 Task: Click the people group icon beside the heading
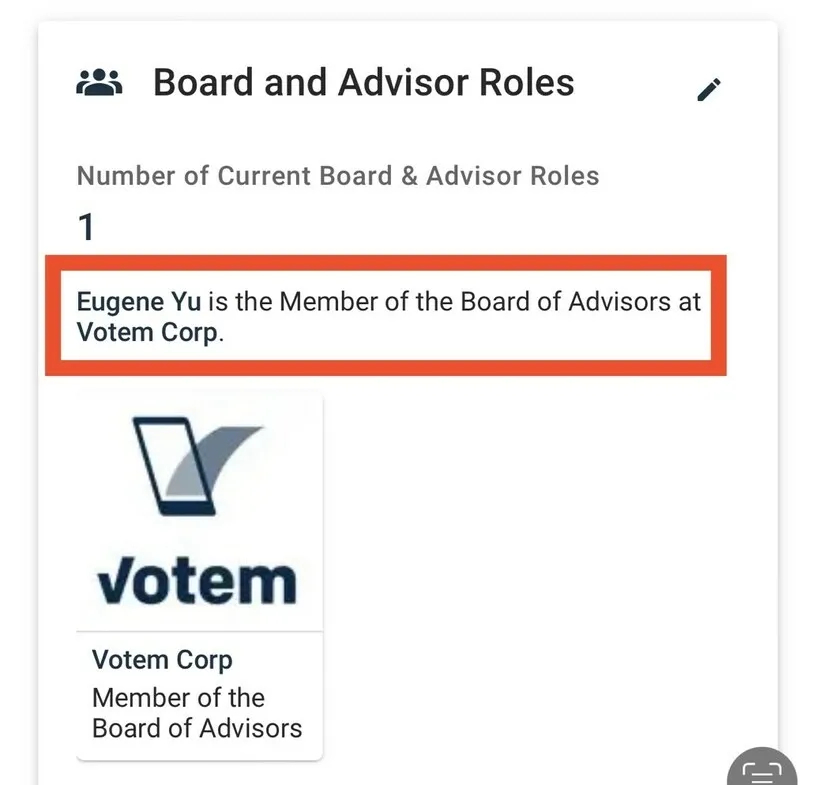[x=99, y=82]
